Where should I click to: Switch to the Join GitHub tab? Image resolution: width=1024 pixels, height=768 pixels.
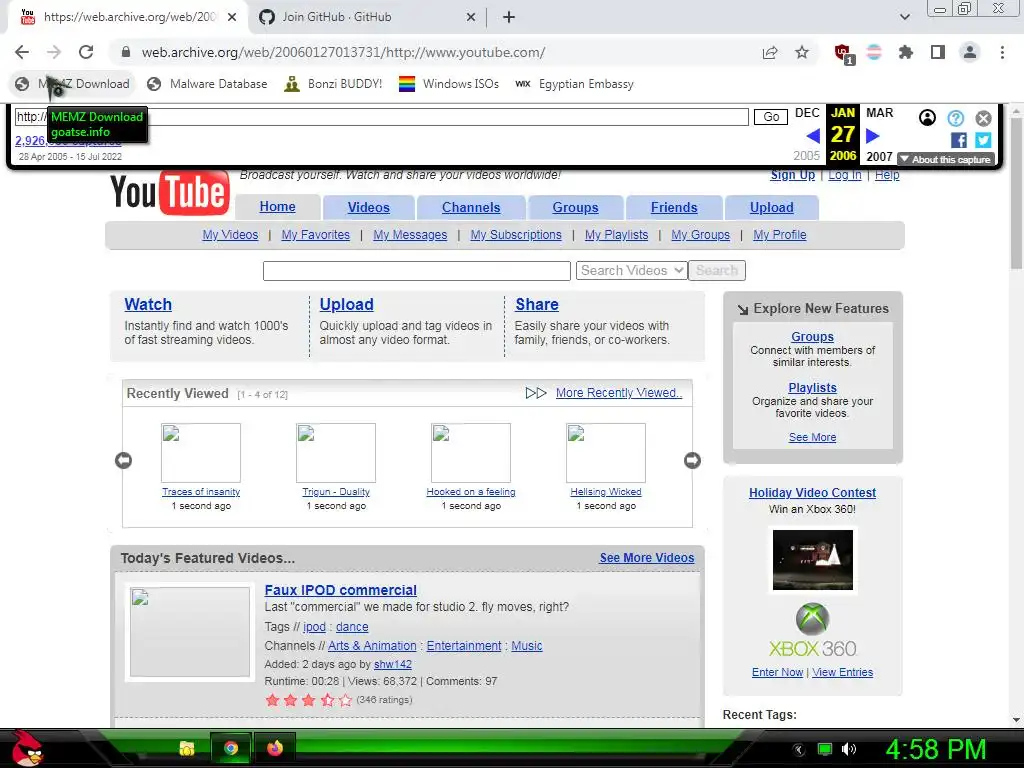click(368, 18)
